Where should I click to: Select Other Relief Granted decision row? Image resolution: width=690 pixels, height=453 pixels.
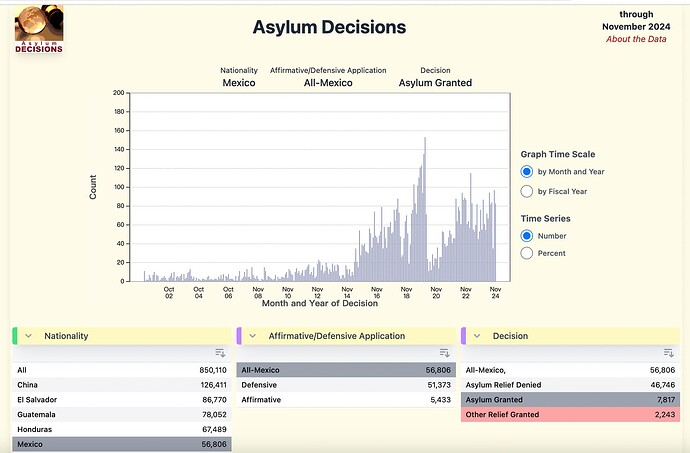click(x=570, y=414)
